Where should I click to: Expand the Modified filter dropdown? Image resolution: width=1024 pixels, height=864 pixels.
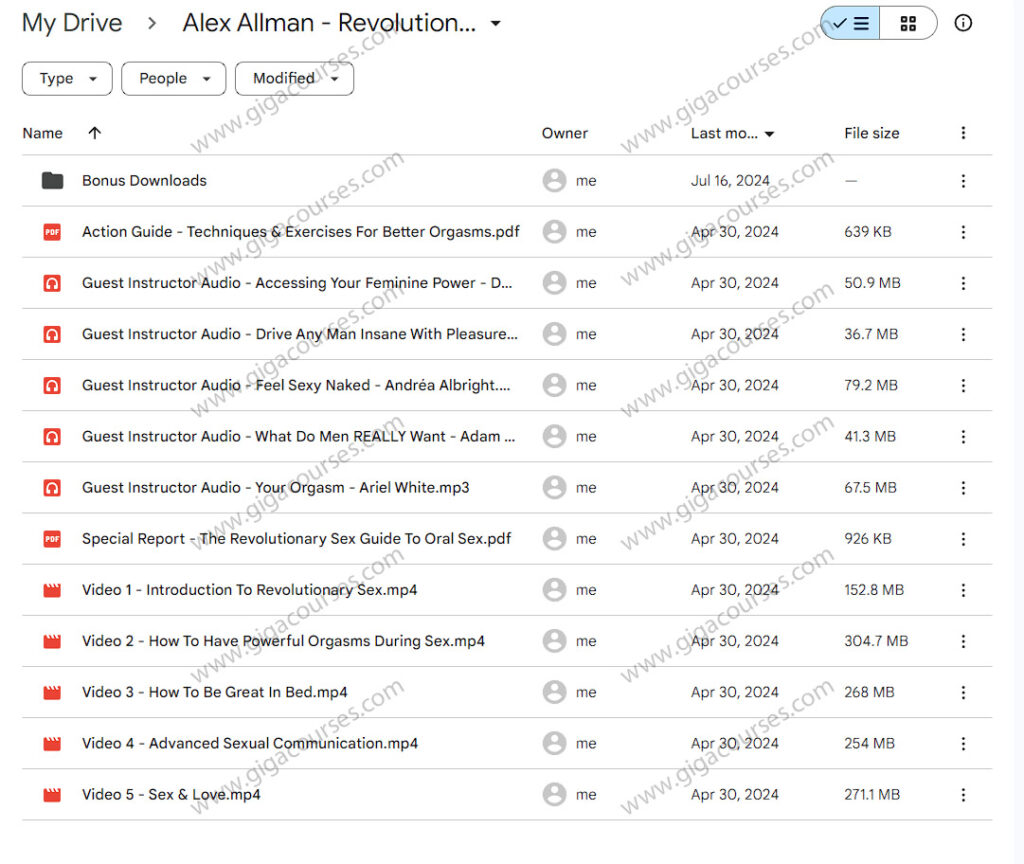tap(294, 79)
